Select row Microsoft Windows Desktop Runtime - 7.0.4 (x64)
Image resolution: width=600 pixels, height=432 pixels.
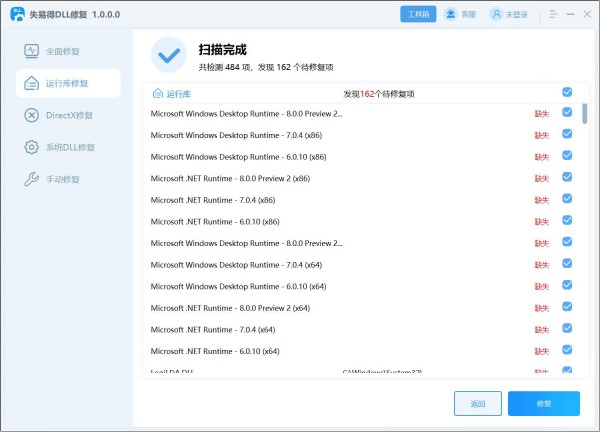362,265
